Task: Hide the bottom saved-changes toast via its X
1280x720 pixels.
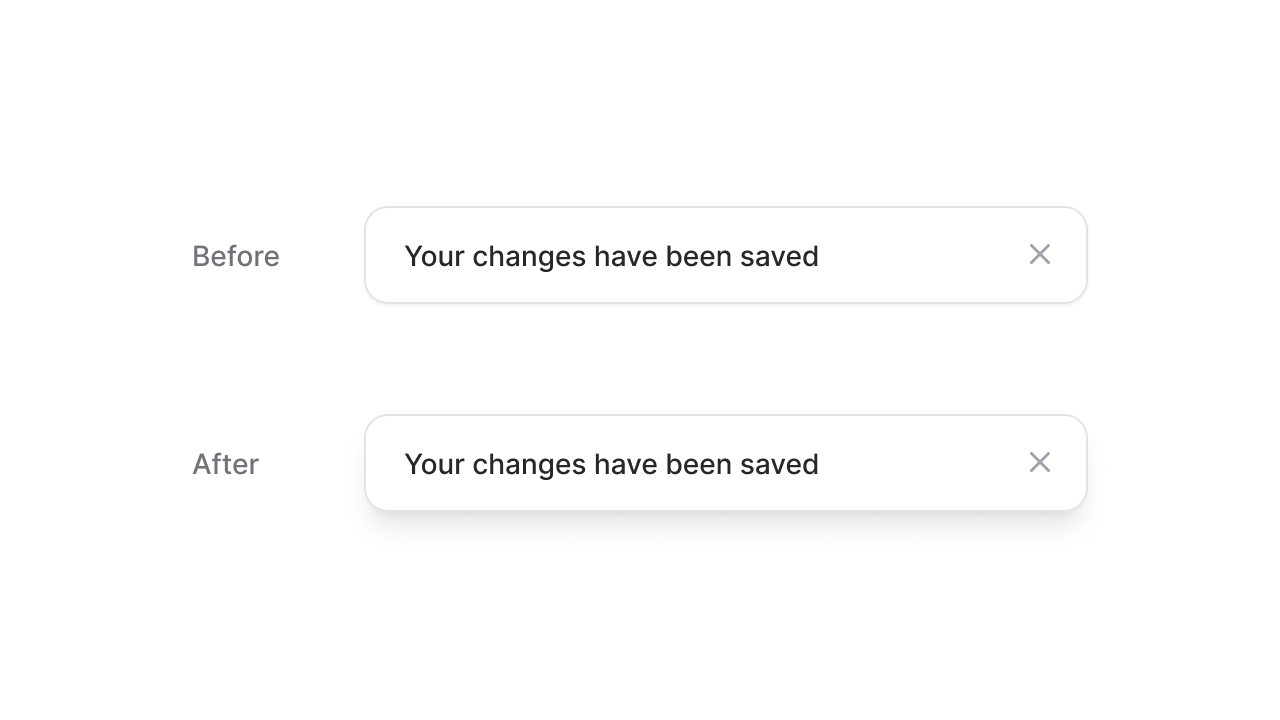Action: tap(1040, 462)
